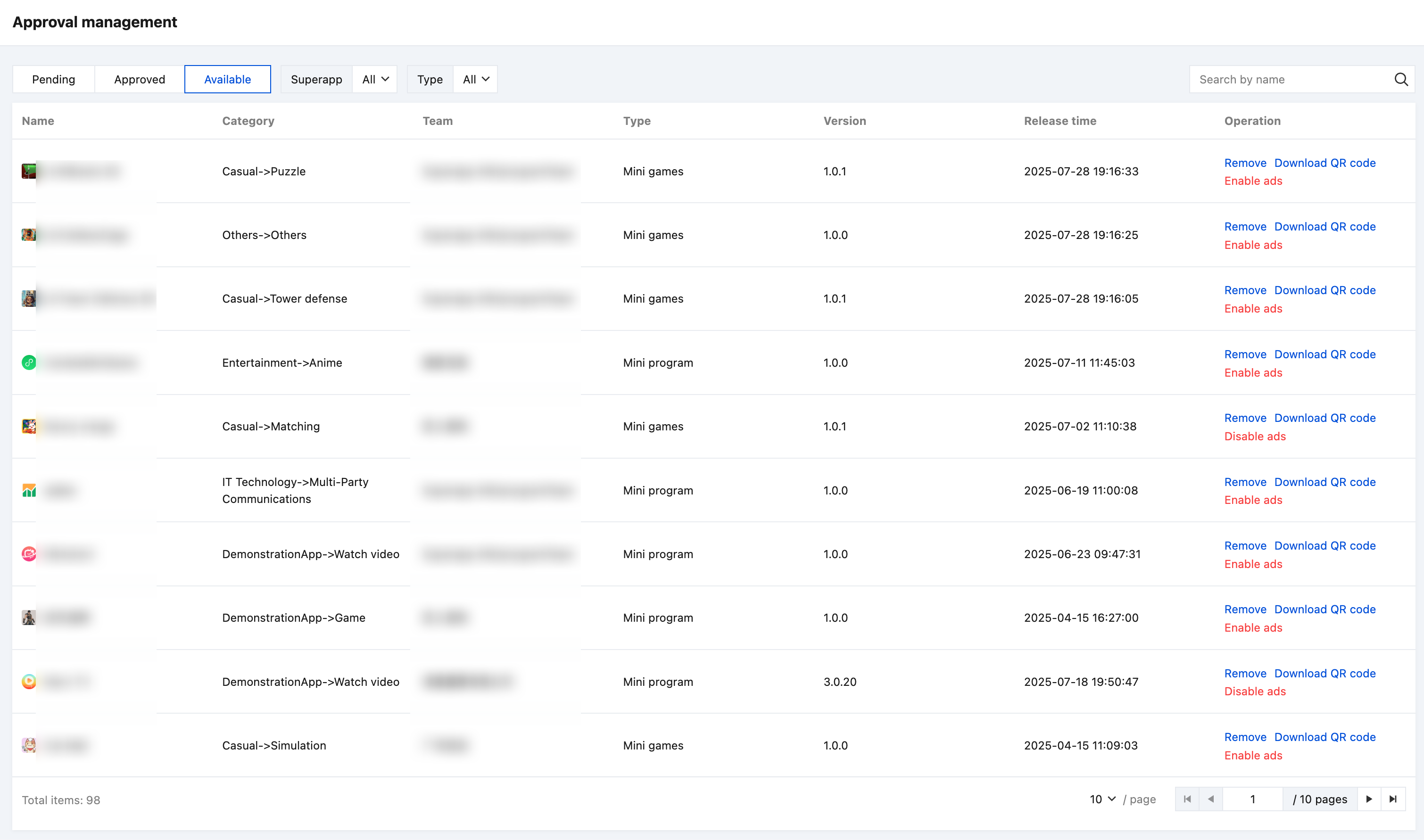Enable ads for the Casual->Puzzle game
The height and width of the screenshot is (840, 1424).
coord(1252,181)
